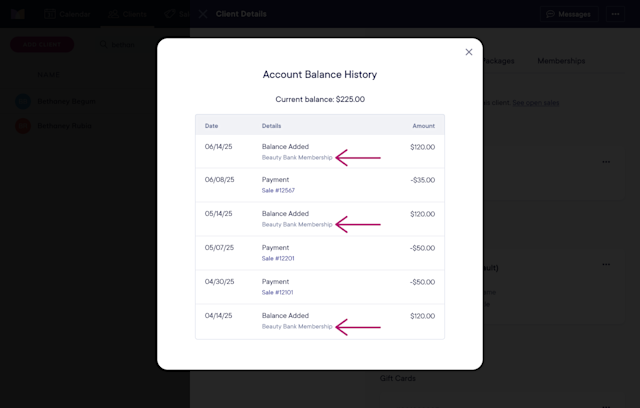Screen dimensions: 640x408
Task: Open Sale #12201 link
Action: 278,258
